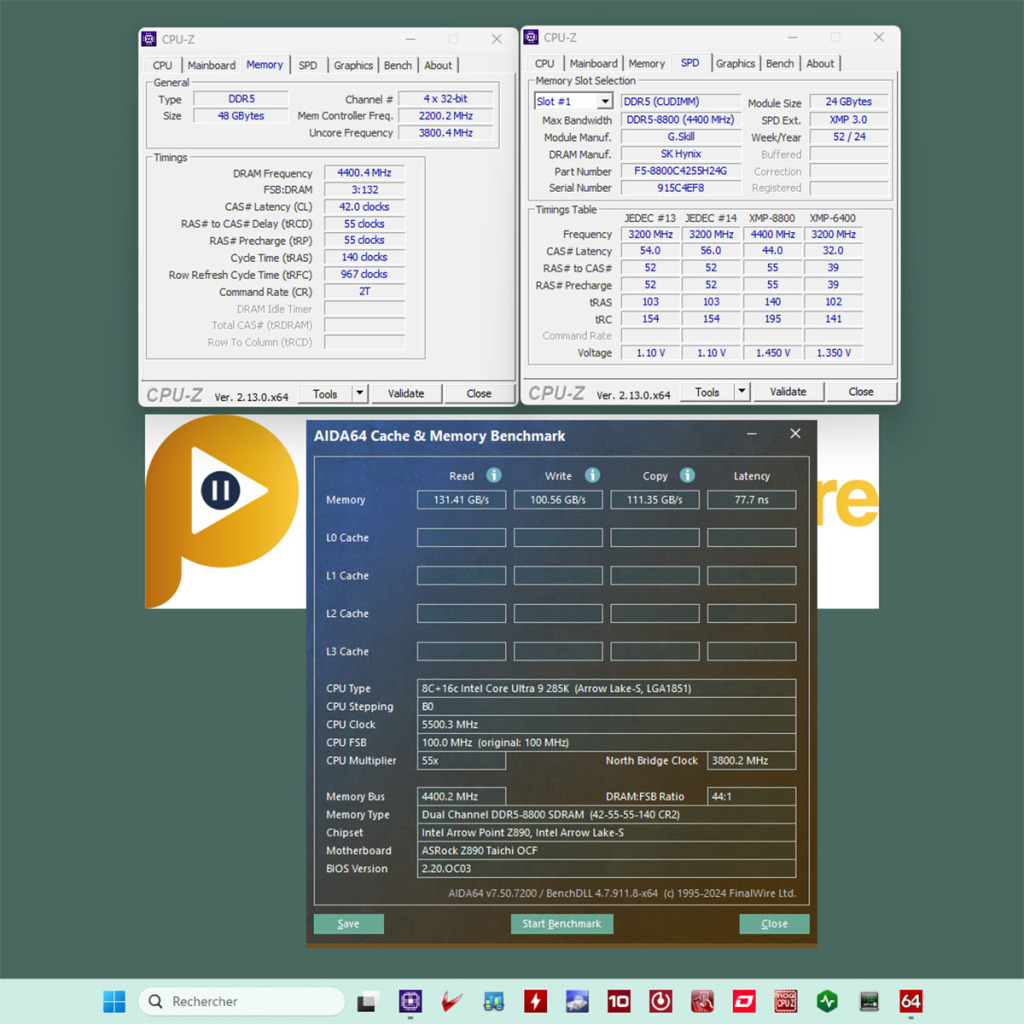Click the DRAM Frequency value 4400.4 MHz

pos(364,173)
